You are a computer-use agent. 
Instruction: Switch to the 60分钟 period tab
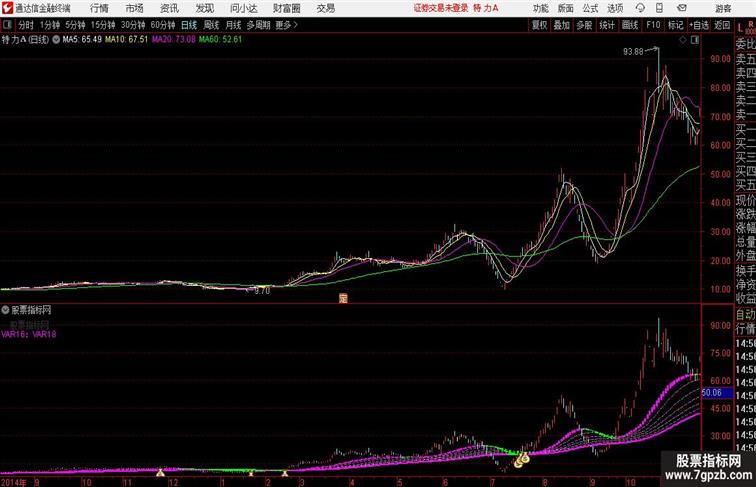tap(163, 25)
